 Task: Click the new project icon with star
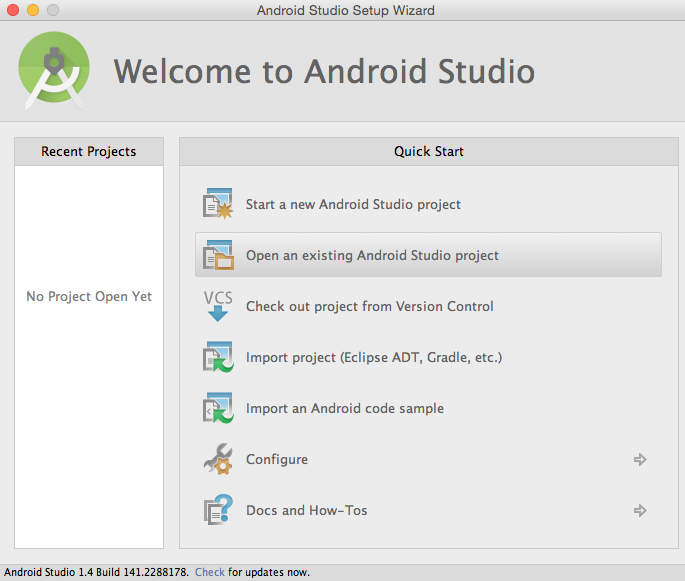pos(218,204)
